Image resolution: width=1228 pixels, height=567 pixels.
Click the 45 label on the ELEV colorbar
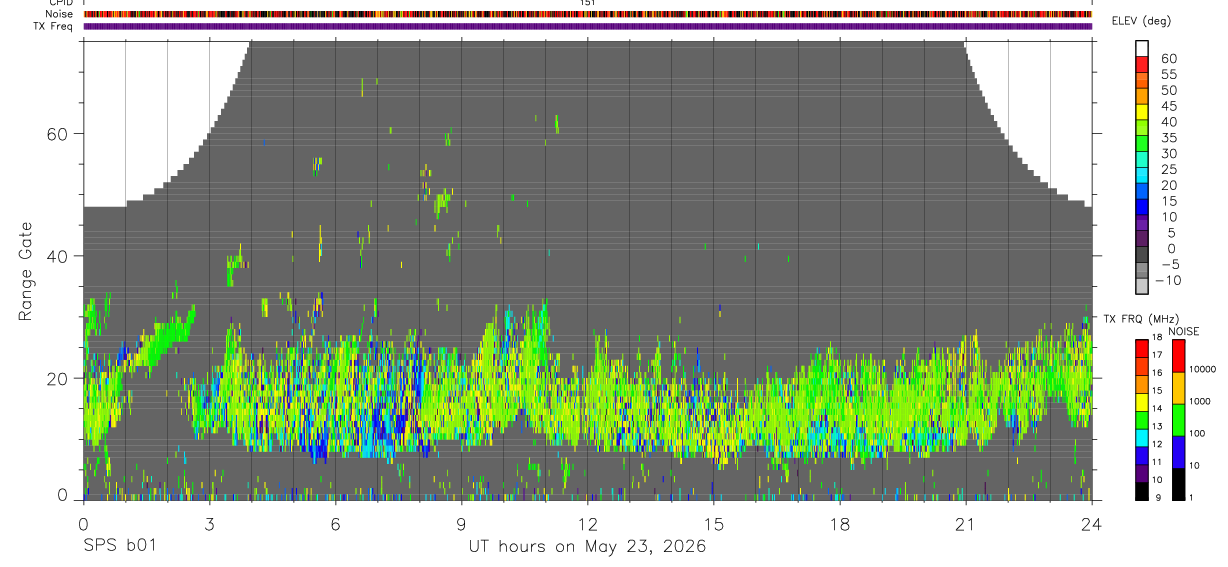pyautogui.click(x=1167, y=106)
